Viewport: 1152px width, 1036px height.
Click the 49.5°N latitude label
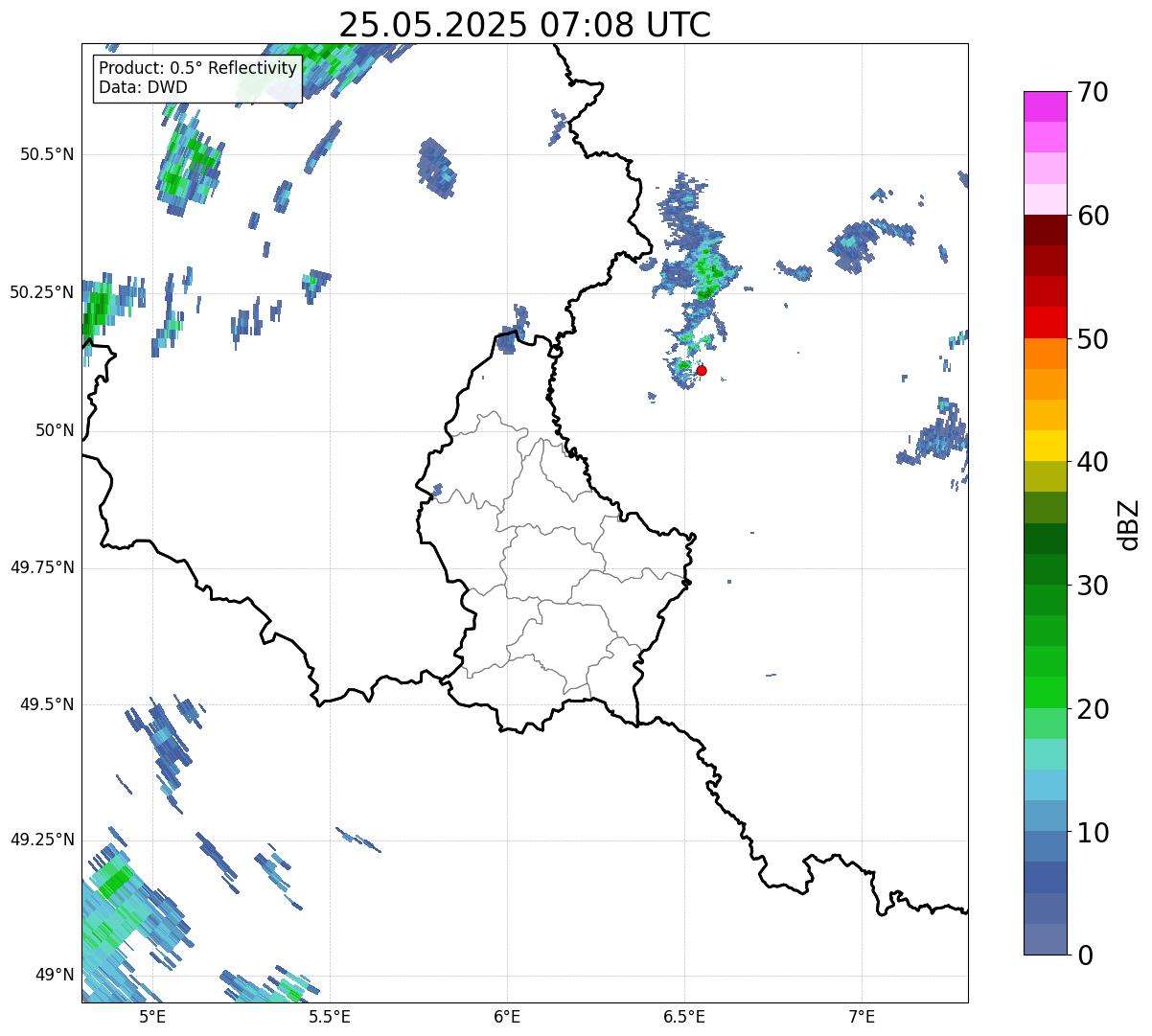(x=47, y=704)
